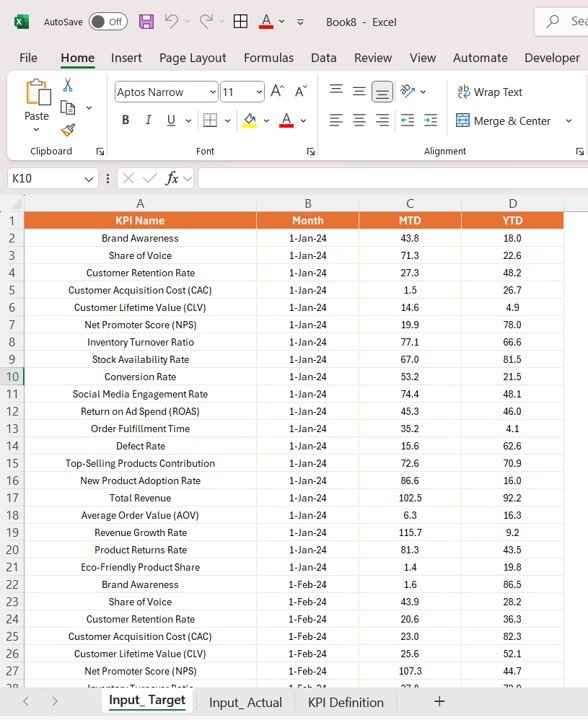Image resolution: width=588 pixels, height=720 pixels.
Task: Decrease font size with smaller A icon
Action: (x=301, y=91)
